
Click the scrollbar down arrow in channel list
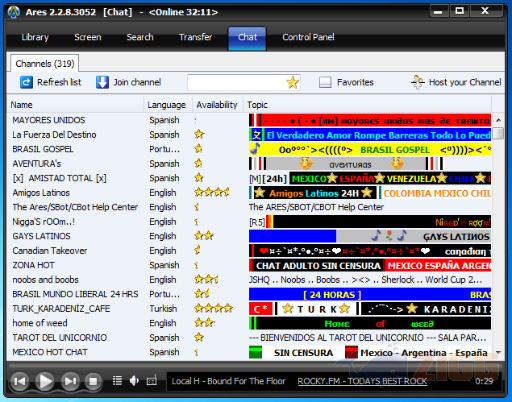[x=498, y=352]
